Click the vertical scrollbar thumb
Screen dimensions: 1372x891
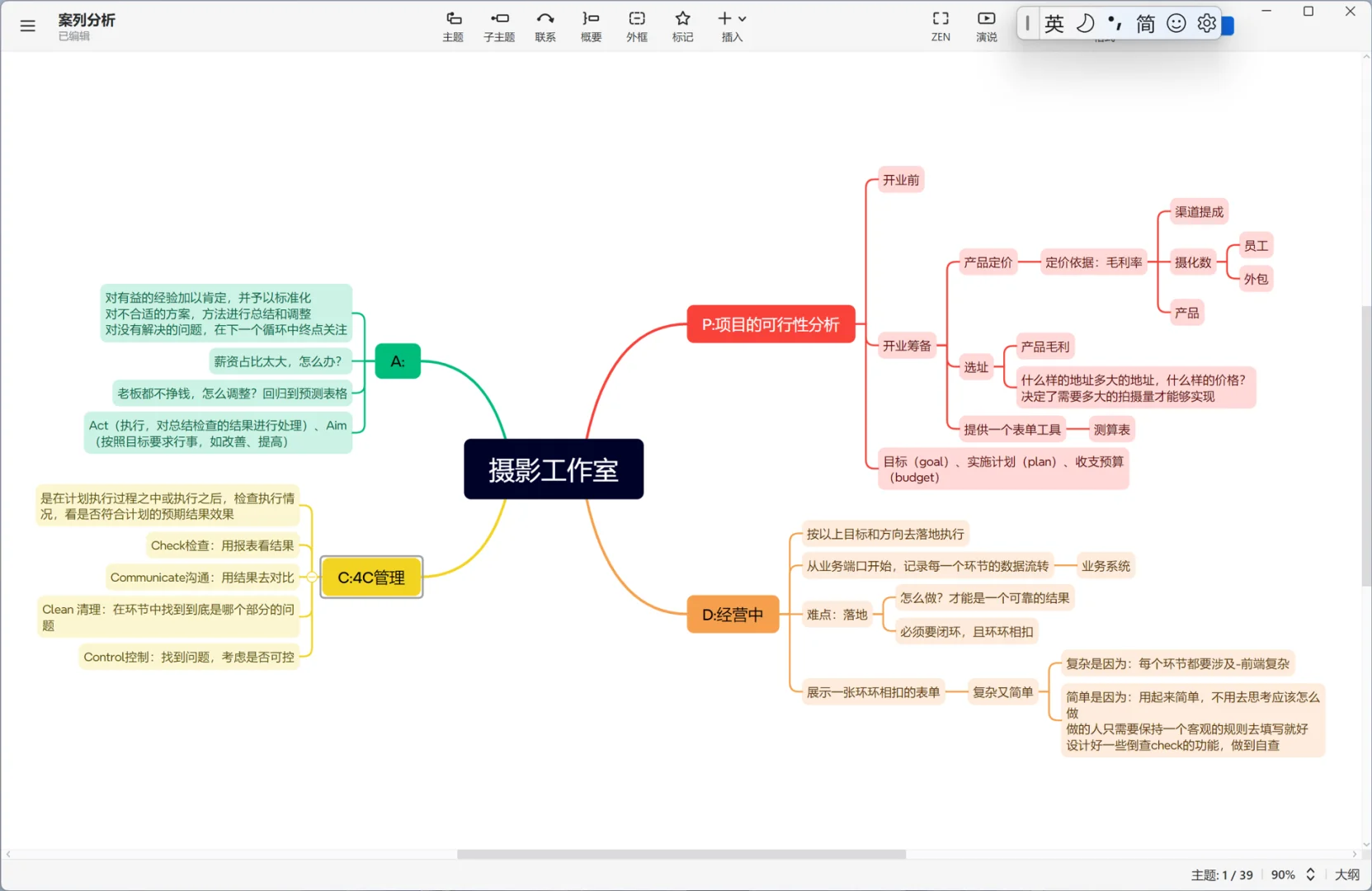(x=1366, y=445)
